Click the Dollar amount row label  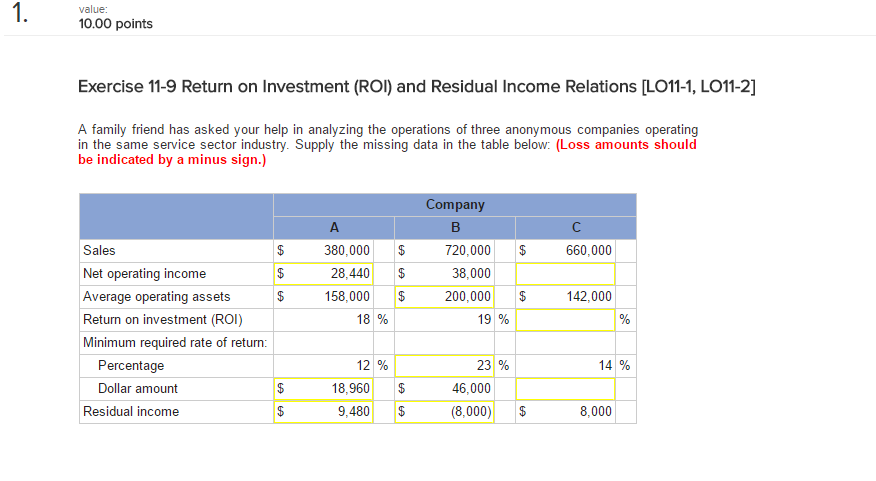137,388
